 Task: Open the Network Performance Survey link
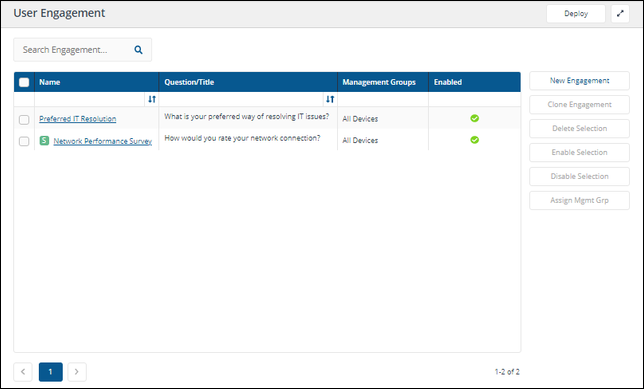tap(103, 141)
